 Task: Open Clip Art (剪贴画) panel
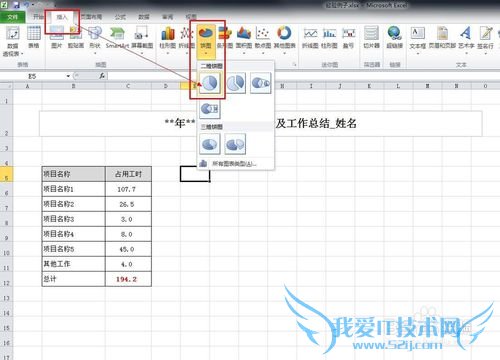coord(76,37)
